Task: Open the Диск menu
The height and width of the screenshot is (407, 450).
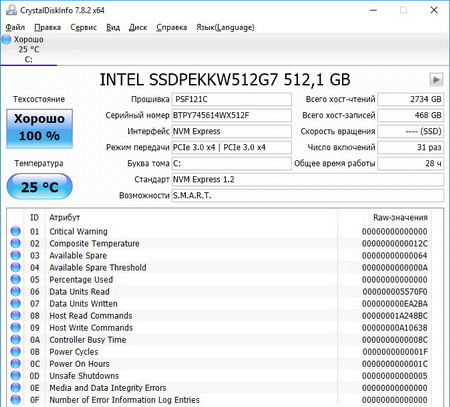Action: point(138,27)
